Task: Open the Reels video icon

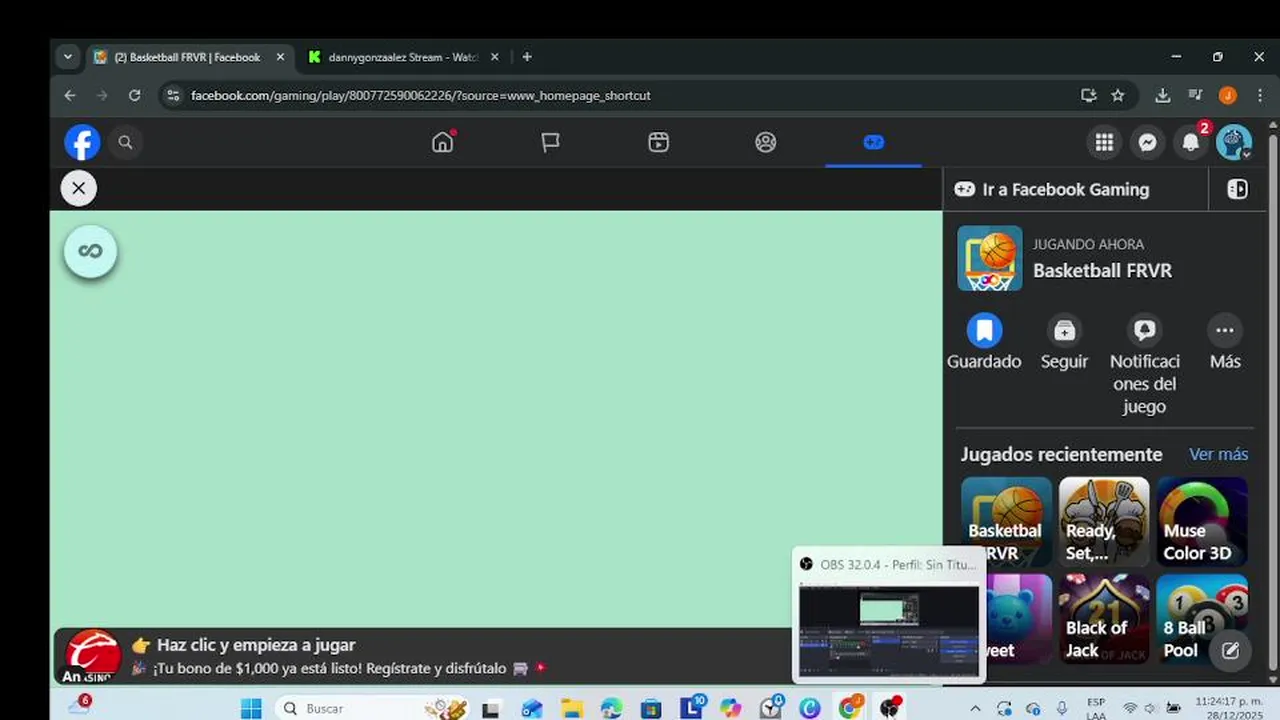Action: [x=658, y=142]
